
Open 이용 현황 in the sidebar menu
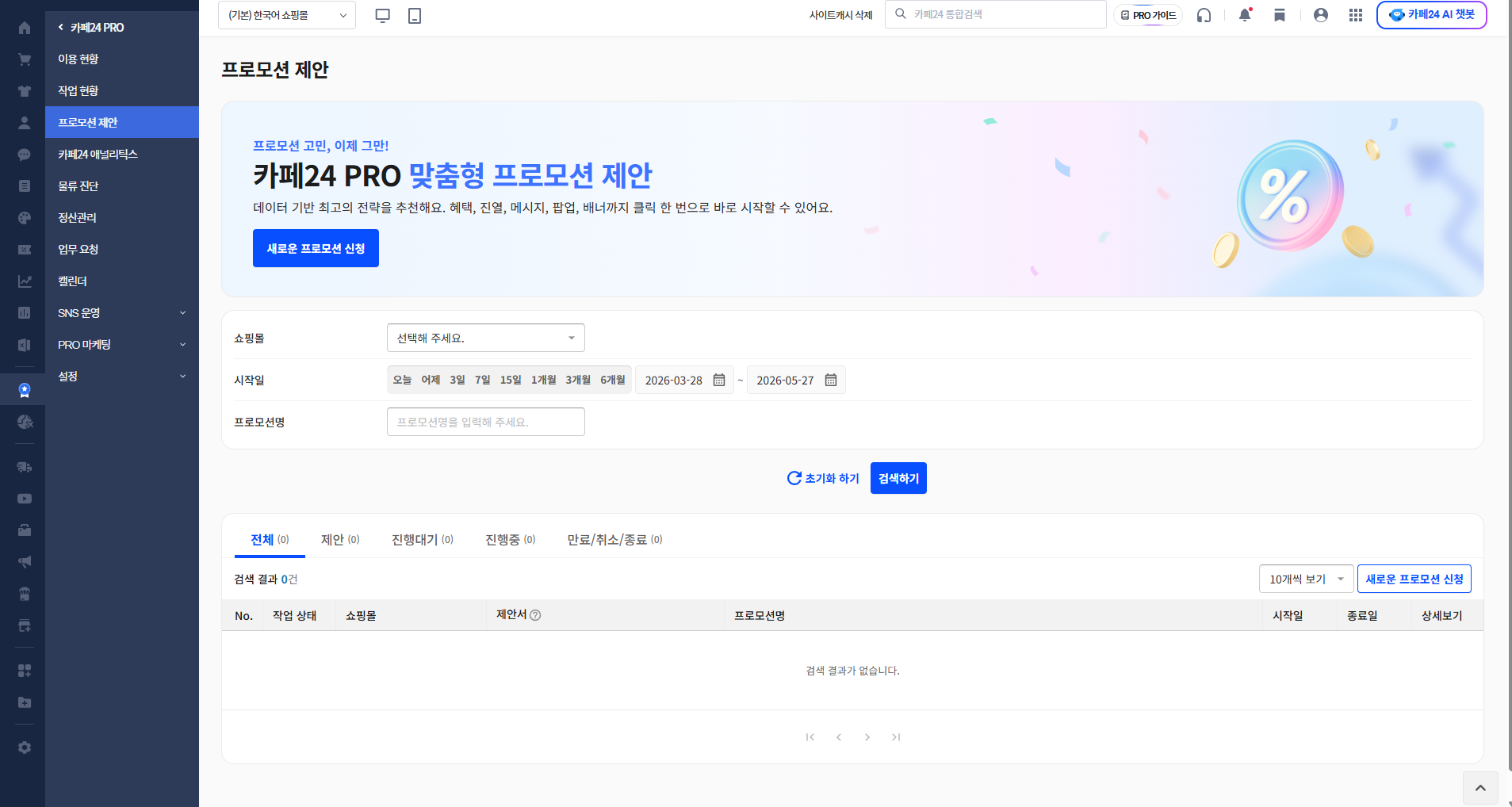click(x=122, y=59)
